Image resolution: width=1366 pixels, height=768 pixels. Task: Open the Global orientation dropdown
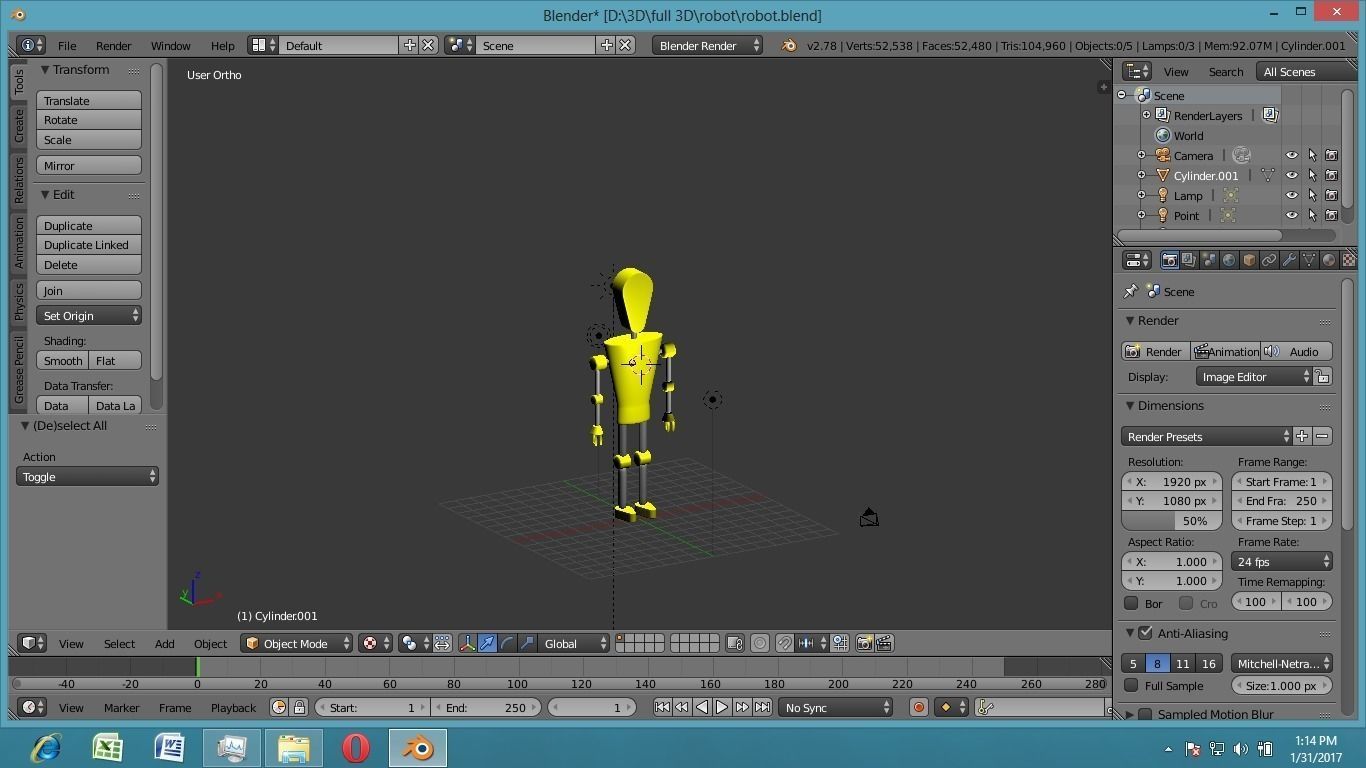coord(574,644)
